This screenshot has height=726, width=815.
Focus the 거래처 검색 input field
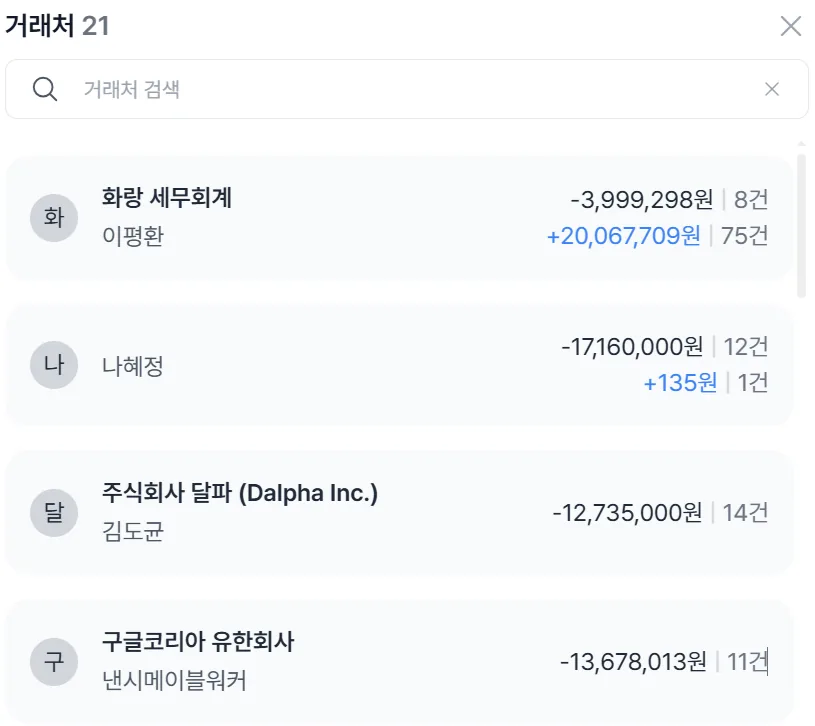coord(406,89)
